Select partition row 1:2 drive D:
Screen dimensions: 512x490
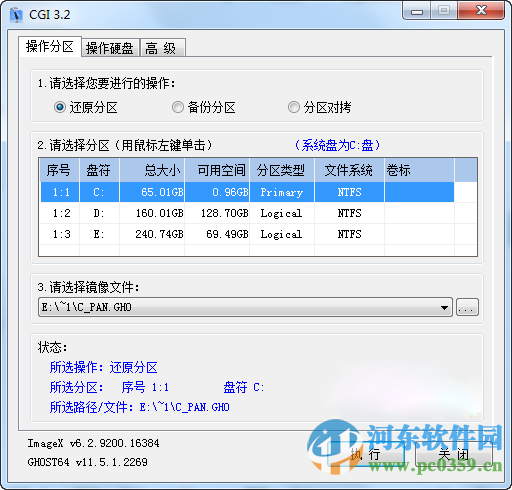[x=247, y=213]
